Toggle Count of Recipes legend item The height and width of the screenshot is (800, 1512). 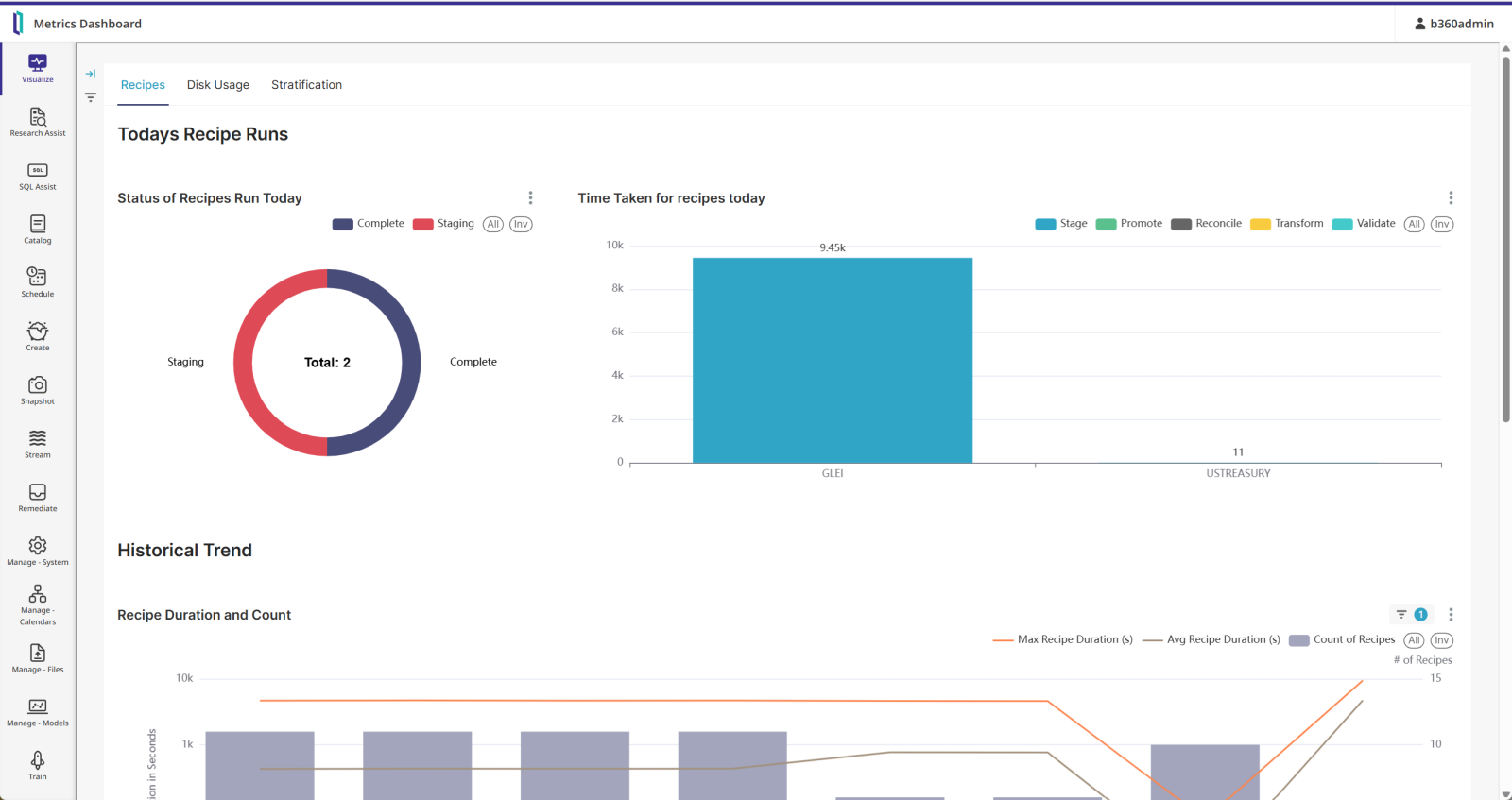click(x=1343, y=640)
